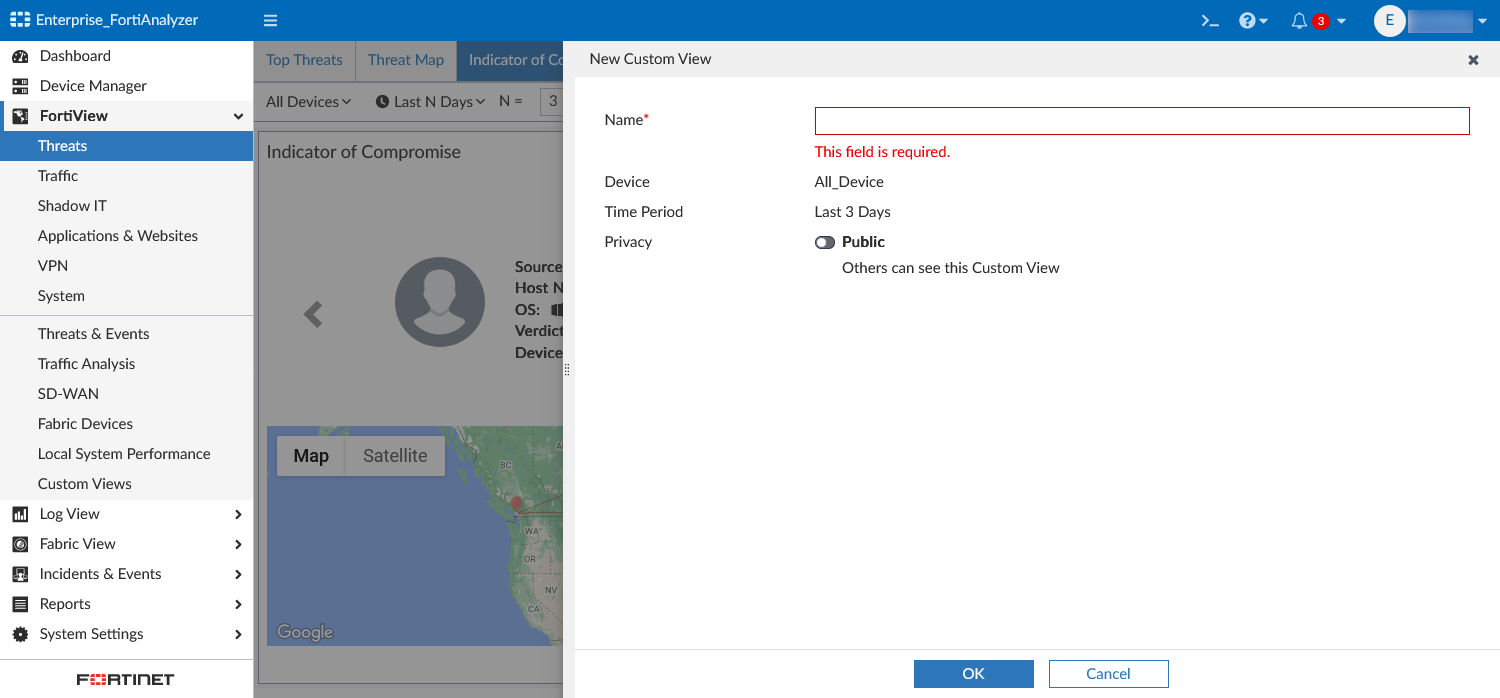Click the System Settings gear icon
1500x698 pixels.
pyautogui.click(x=20, y=634)
